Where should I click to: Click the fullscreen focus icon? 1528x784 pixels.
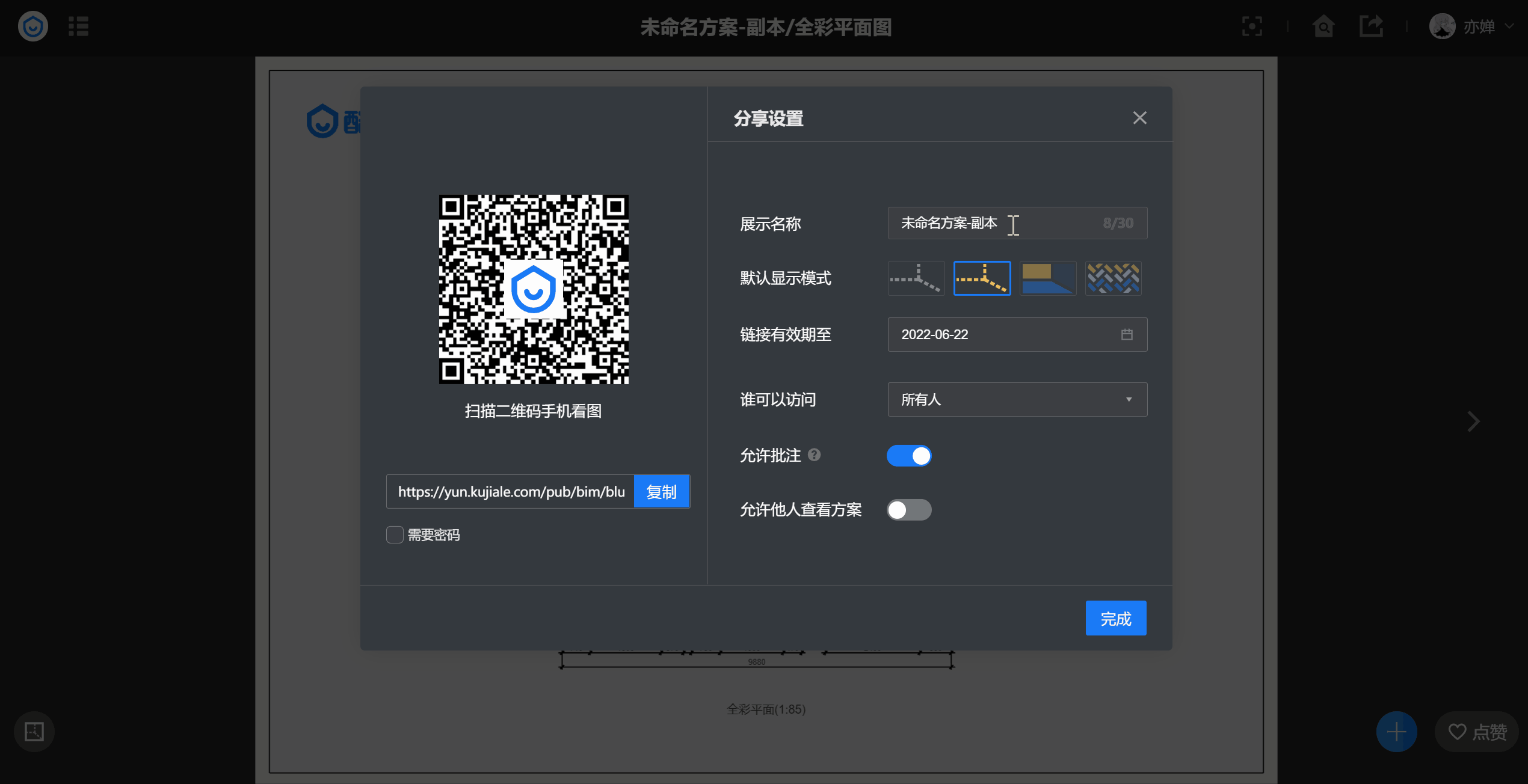coord(1252,26)
